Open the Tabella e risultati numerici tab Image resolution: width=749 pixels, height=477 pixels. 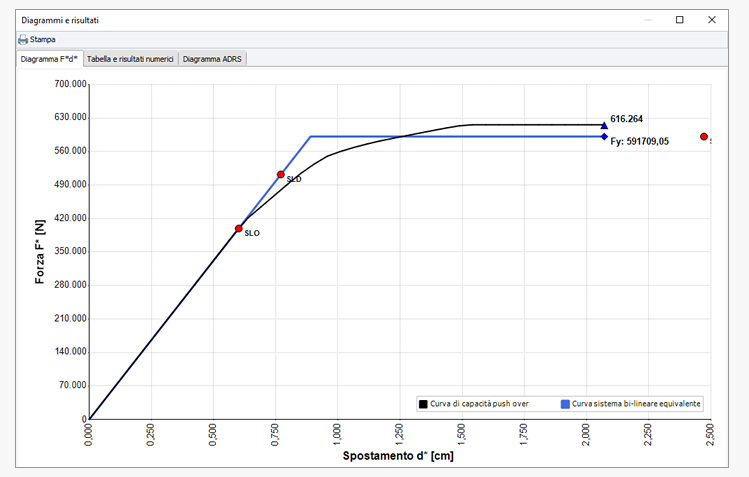tap(130, 59)
